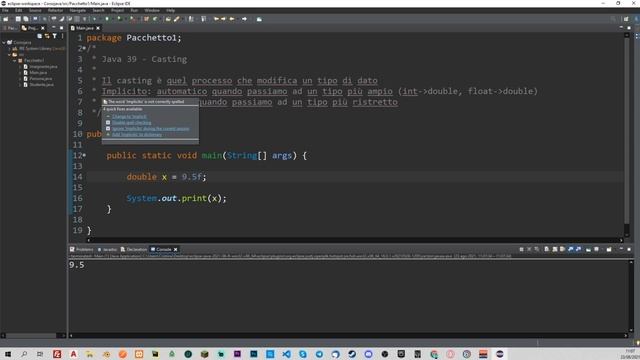Toggle Console Word Wrap
Screen dimensions: 640x360
562,249
